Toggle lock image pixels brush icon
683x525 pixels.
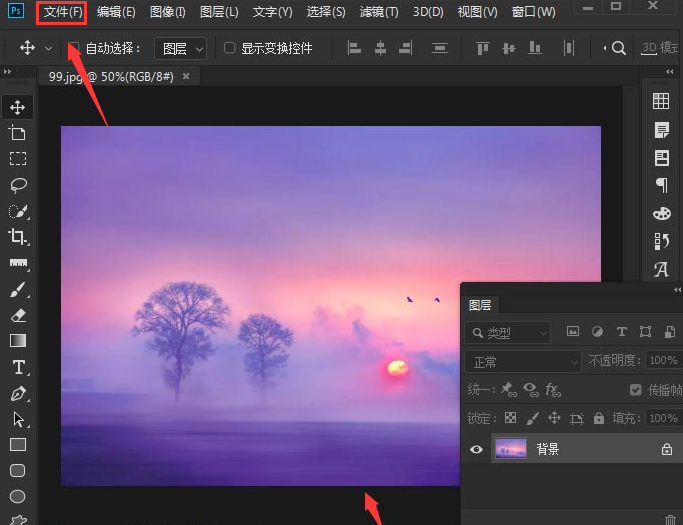click(532, 418)
